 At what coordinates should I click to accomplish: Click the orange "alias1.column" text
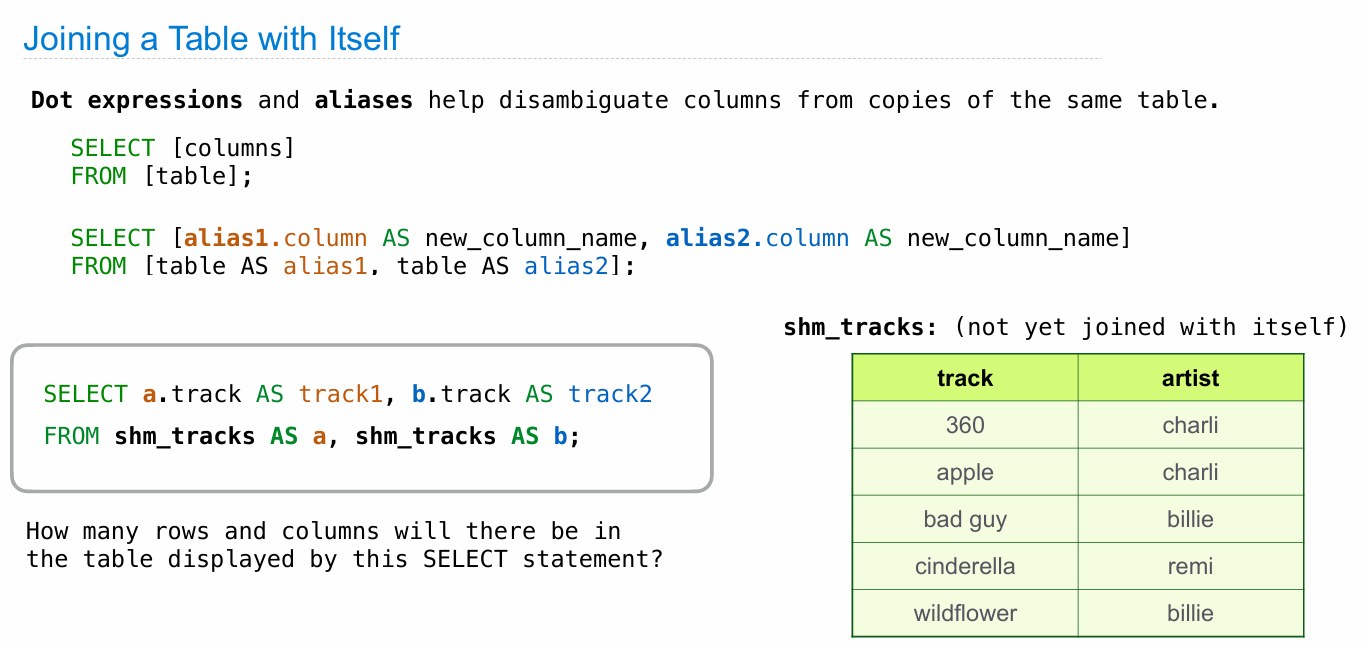click(275, 238)
